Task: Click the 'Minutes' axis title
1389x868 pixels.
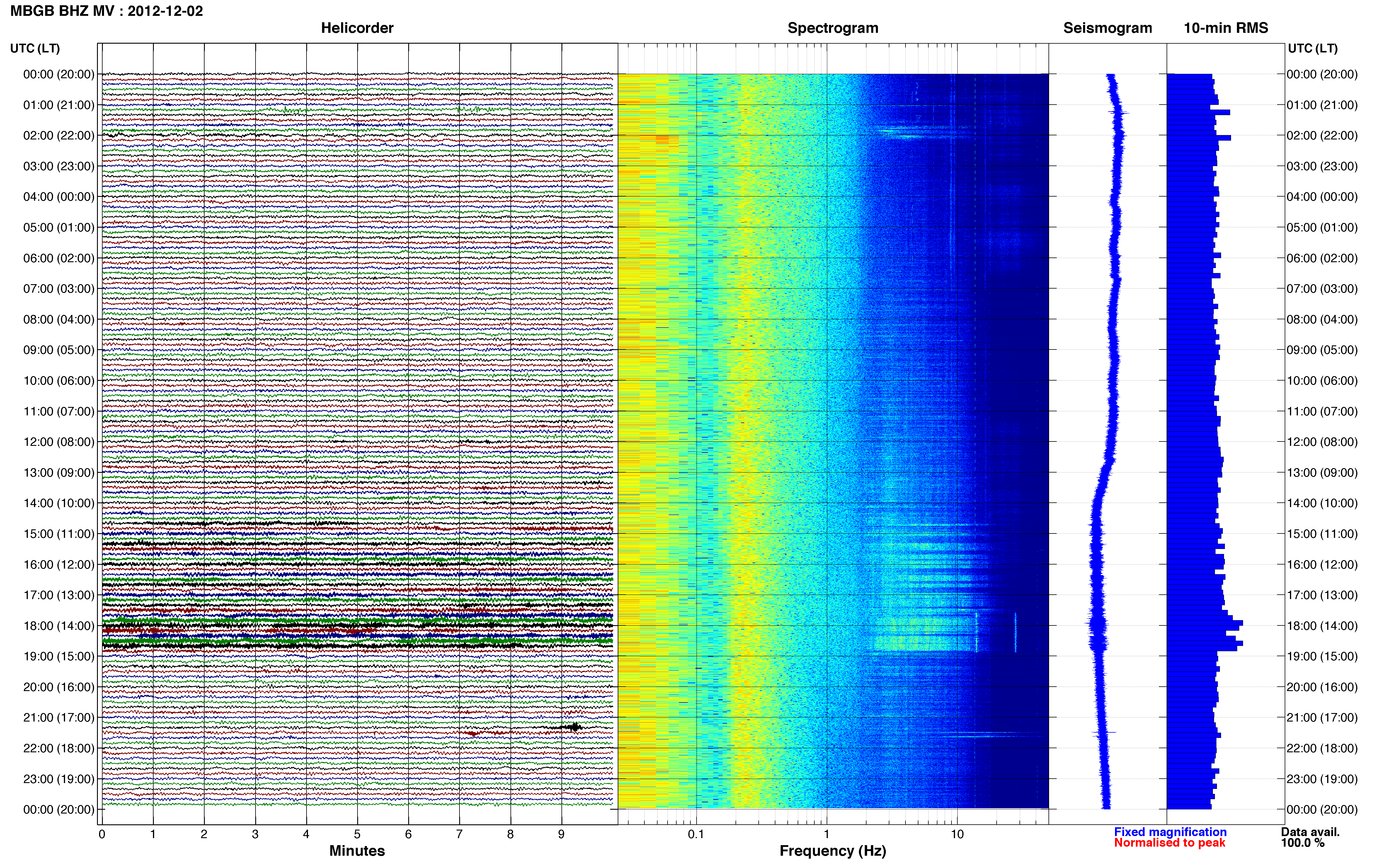Action: [357, 851]
